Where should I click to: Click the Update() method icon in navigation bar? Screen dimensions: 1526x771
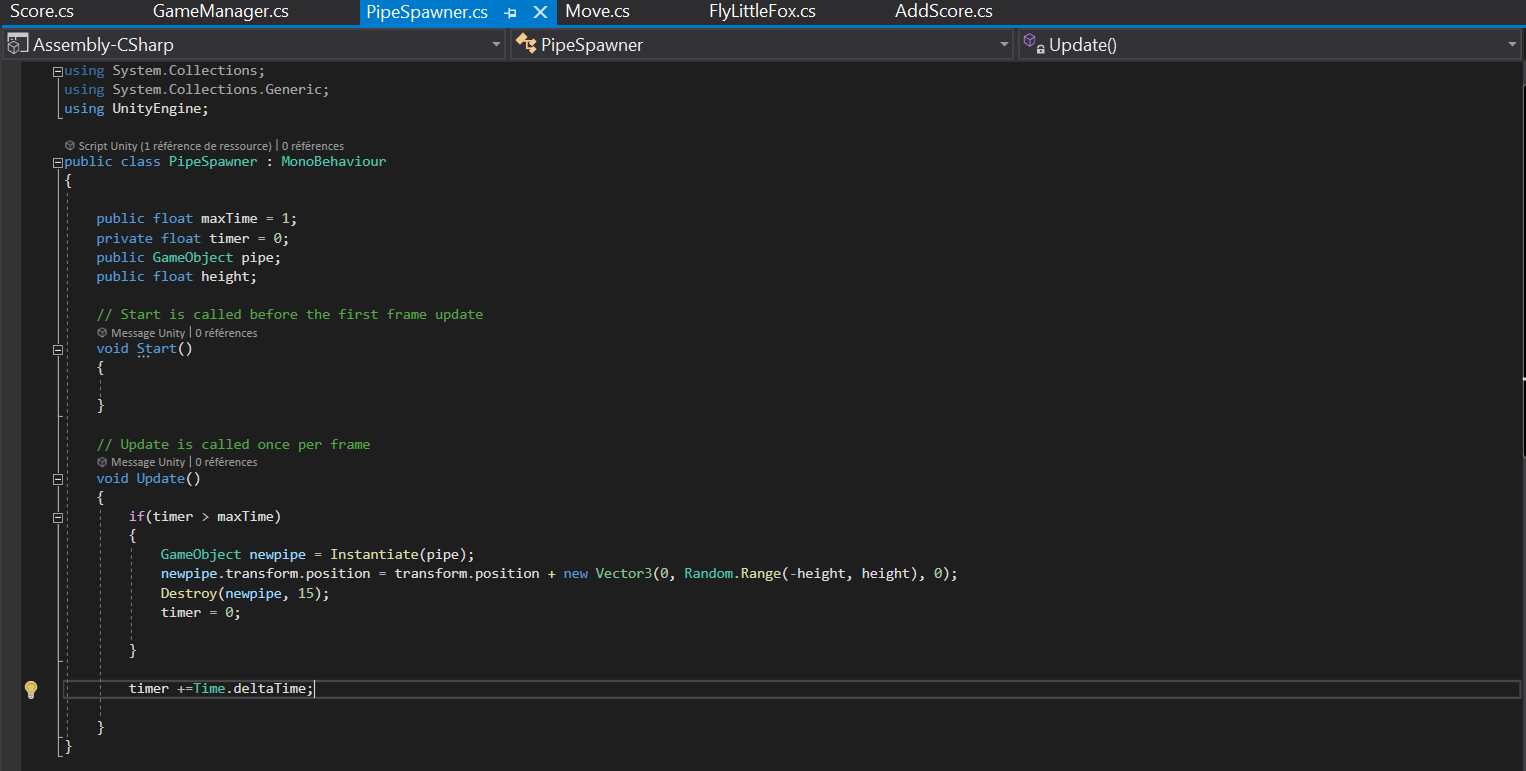click(1034, 45)
